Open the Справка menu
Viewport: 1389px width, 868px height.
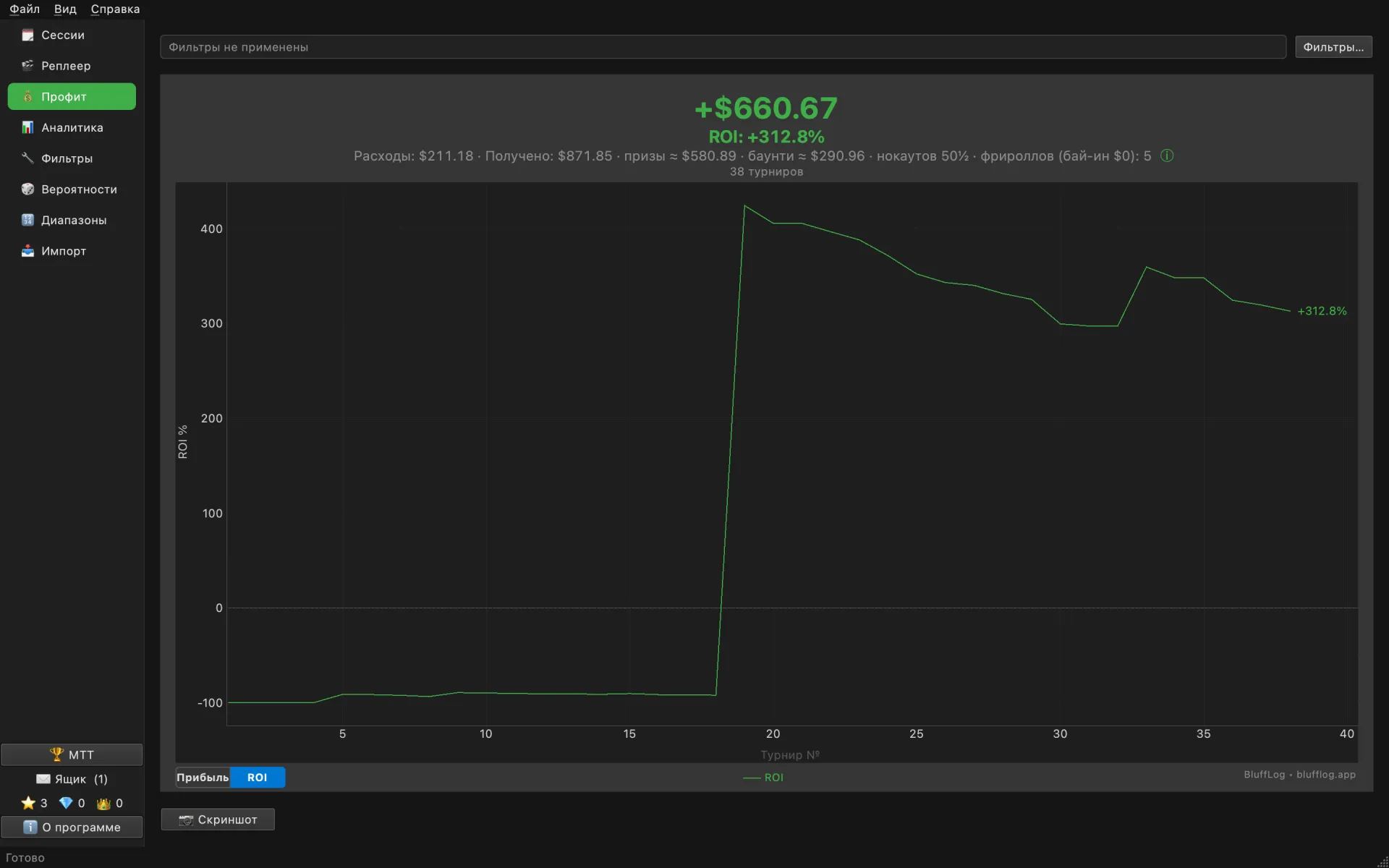(x=115, y=9)
